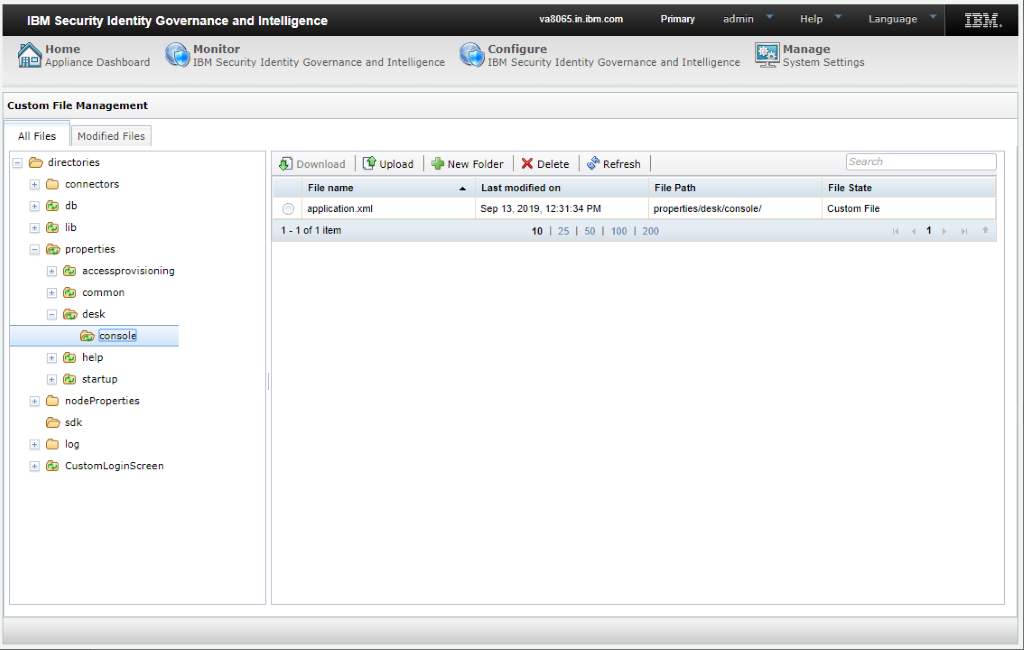
Task: Expand the lib tree node
Action: point(35,228)
